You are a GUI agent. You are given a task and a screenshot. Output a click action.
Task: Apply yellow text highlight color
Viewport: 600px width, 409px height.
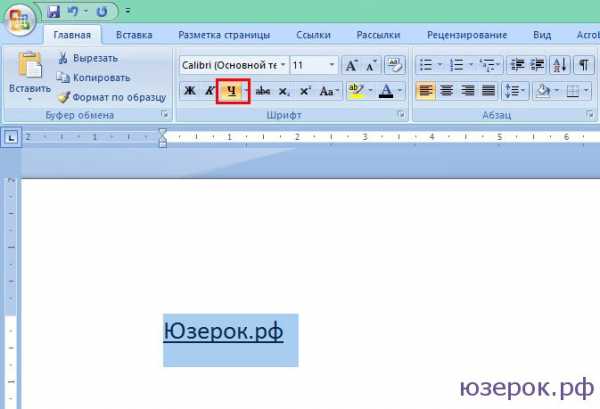(x=356, y=91)
